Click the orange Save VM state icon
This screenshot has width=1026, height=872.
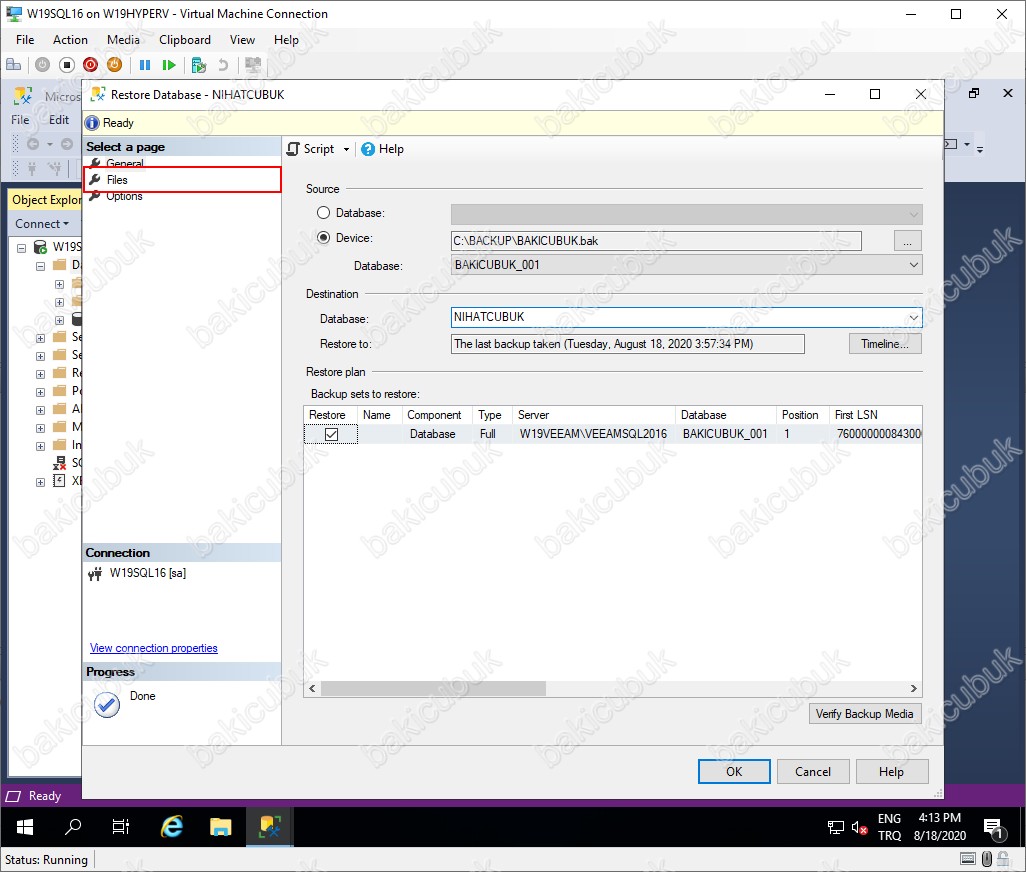(115, 65)
